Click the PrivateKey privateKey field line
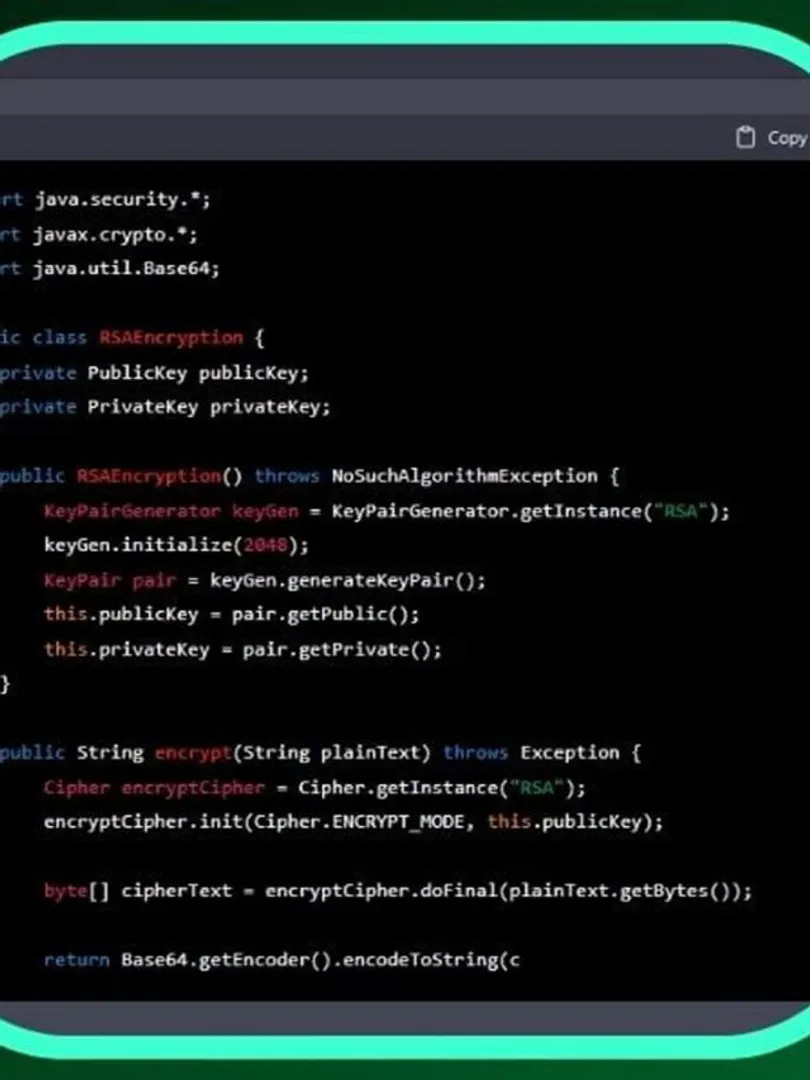 point(165,407)
